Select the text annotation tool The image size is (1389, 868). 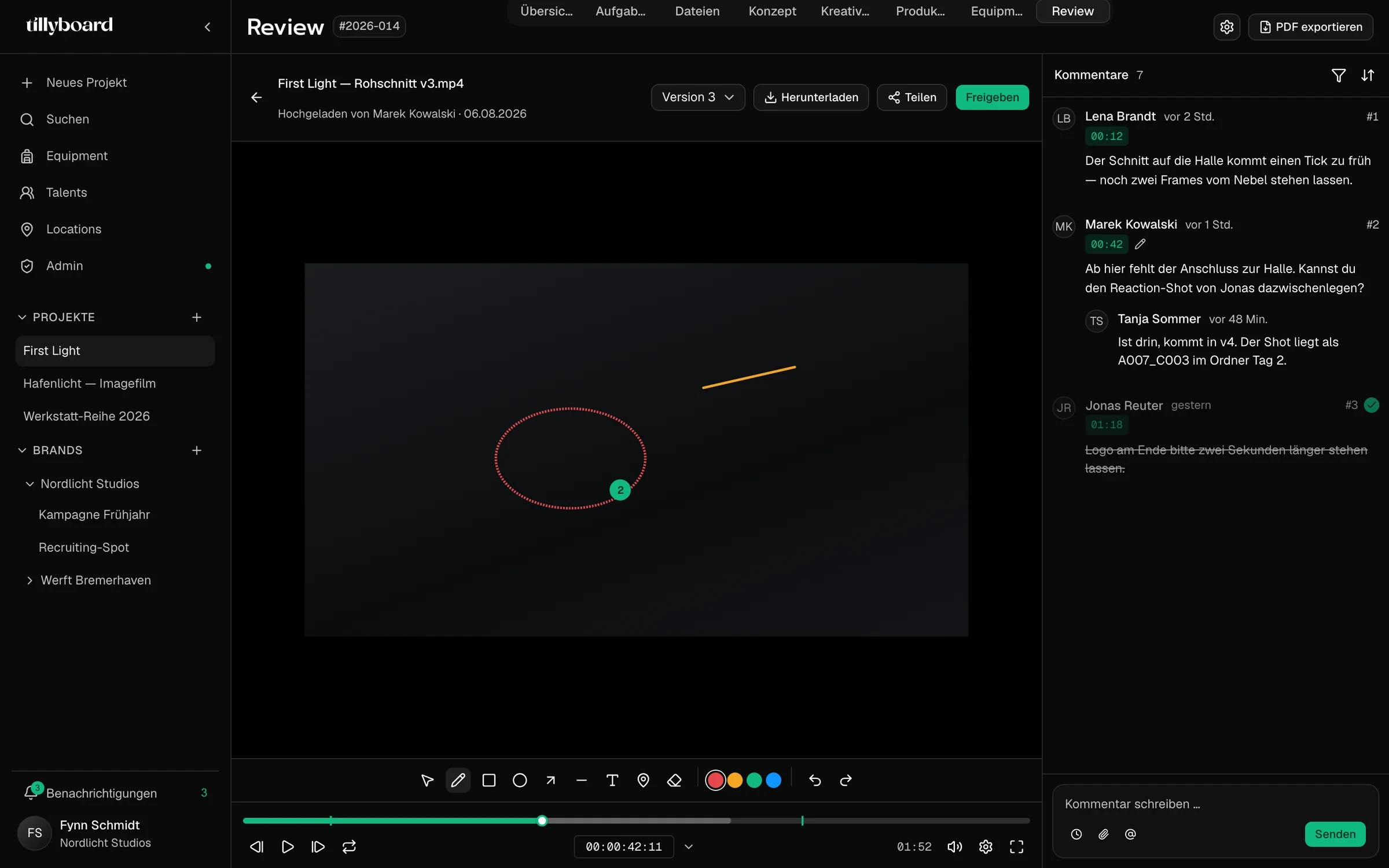click(x=612, y=781)
